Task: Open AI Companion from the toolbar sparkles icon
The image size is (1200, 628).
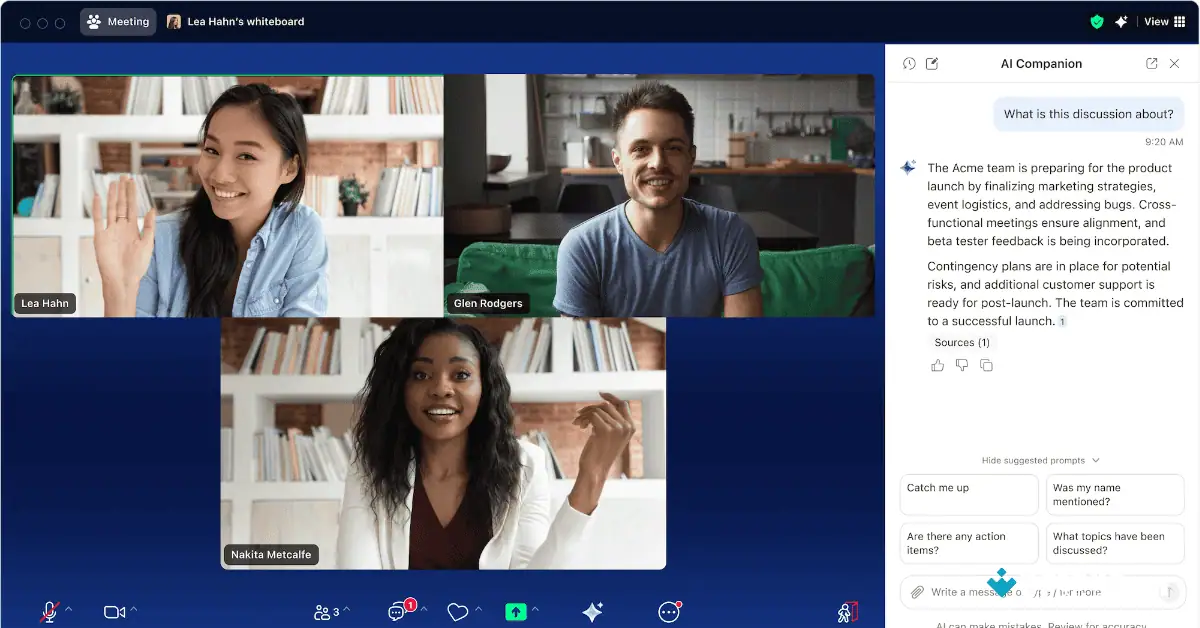Action: pos(591,610)
